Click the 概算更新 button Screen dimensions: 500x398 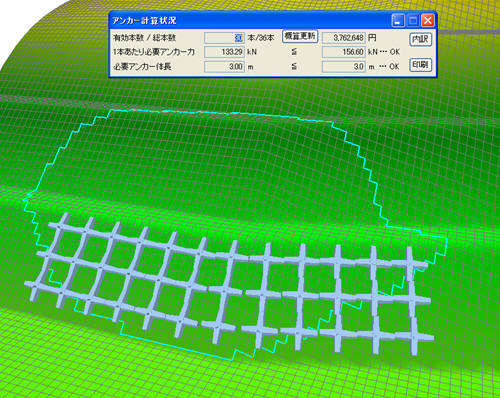click(300, 36)
